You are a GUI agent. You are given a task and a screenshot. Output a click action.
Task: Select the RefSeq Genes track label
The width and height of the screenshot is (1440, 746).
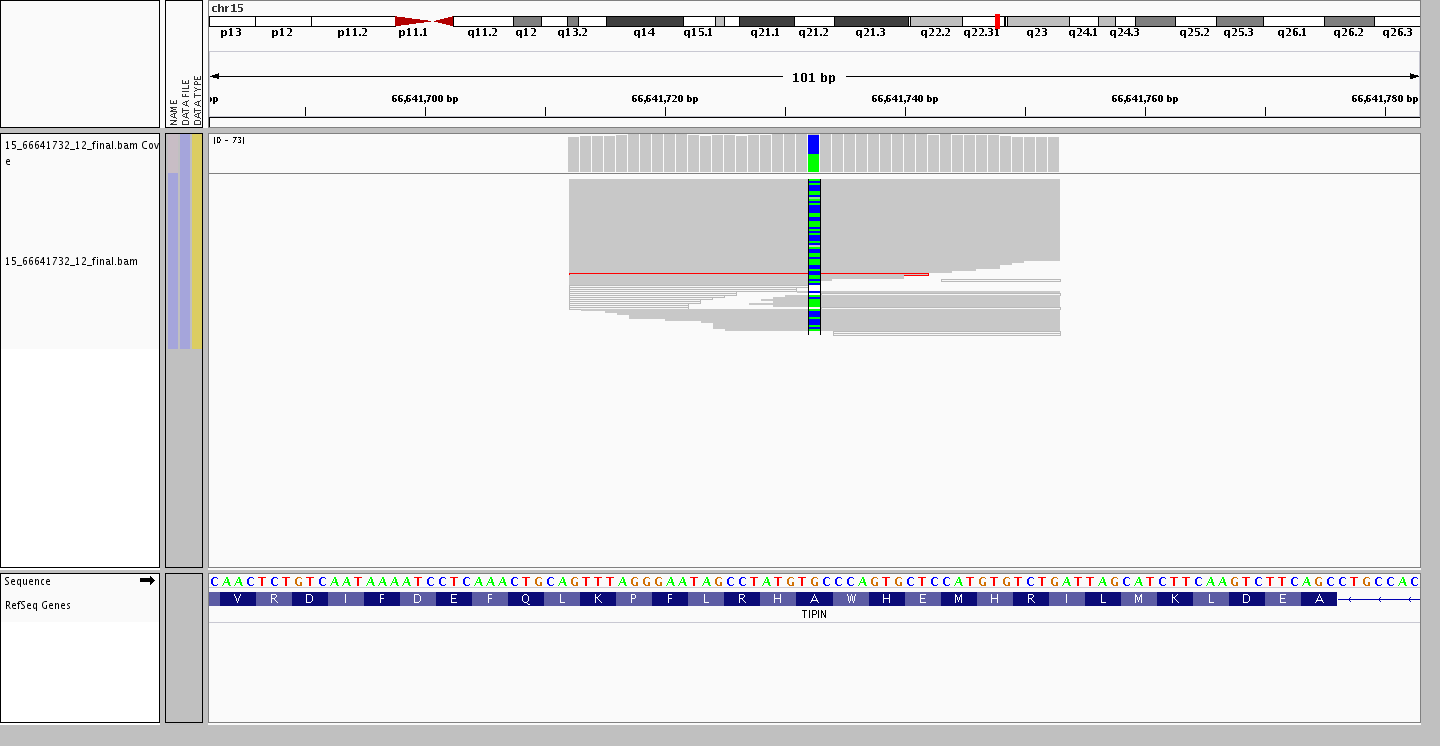(x=37, y=605)
